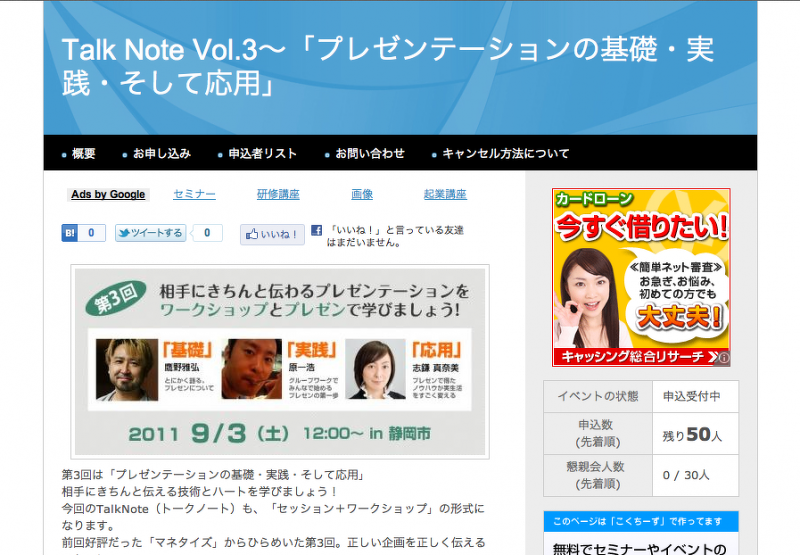Screen dimensions: 800x555
Task: Click the Hatena bookmark count of 0
Action: click(91, 233)
